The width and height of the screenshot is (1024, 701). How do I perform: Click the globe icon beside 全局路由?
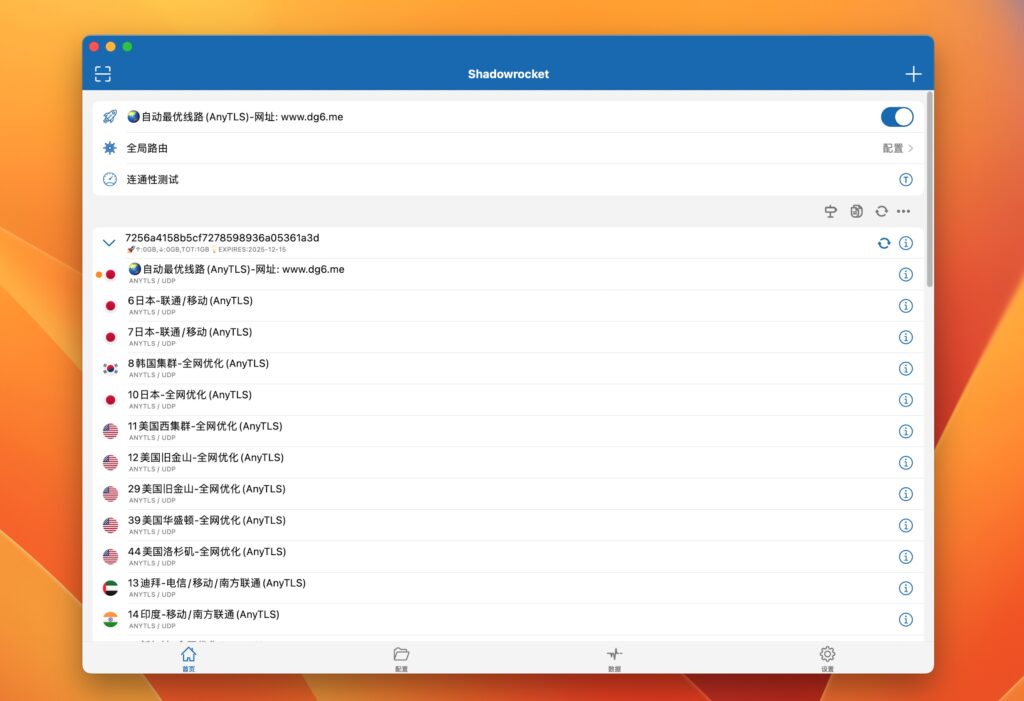tap(110, 147)
